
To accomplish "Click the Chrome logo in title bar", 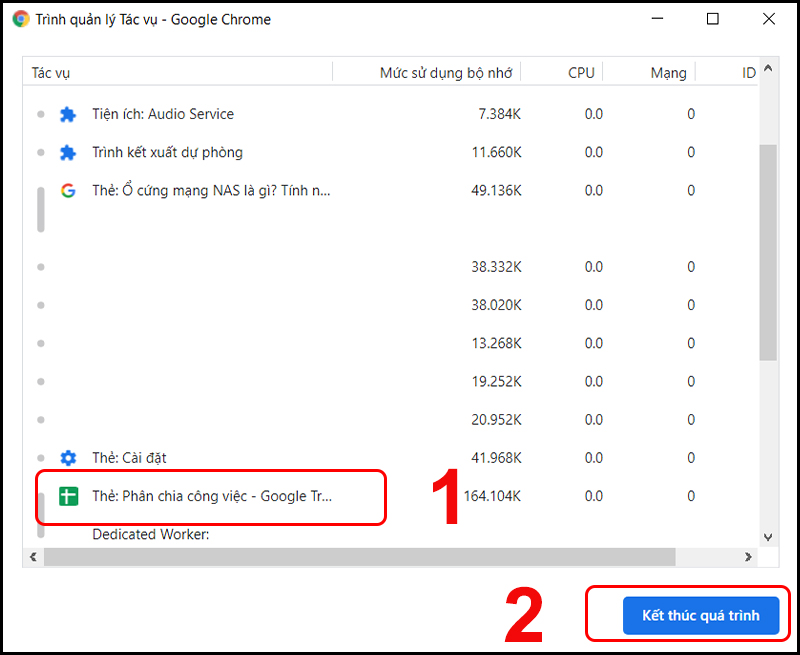I will (x=20, y=19).
